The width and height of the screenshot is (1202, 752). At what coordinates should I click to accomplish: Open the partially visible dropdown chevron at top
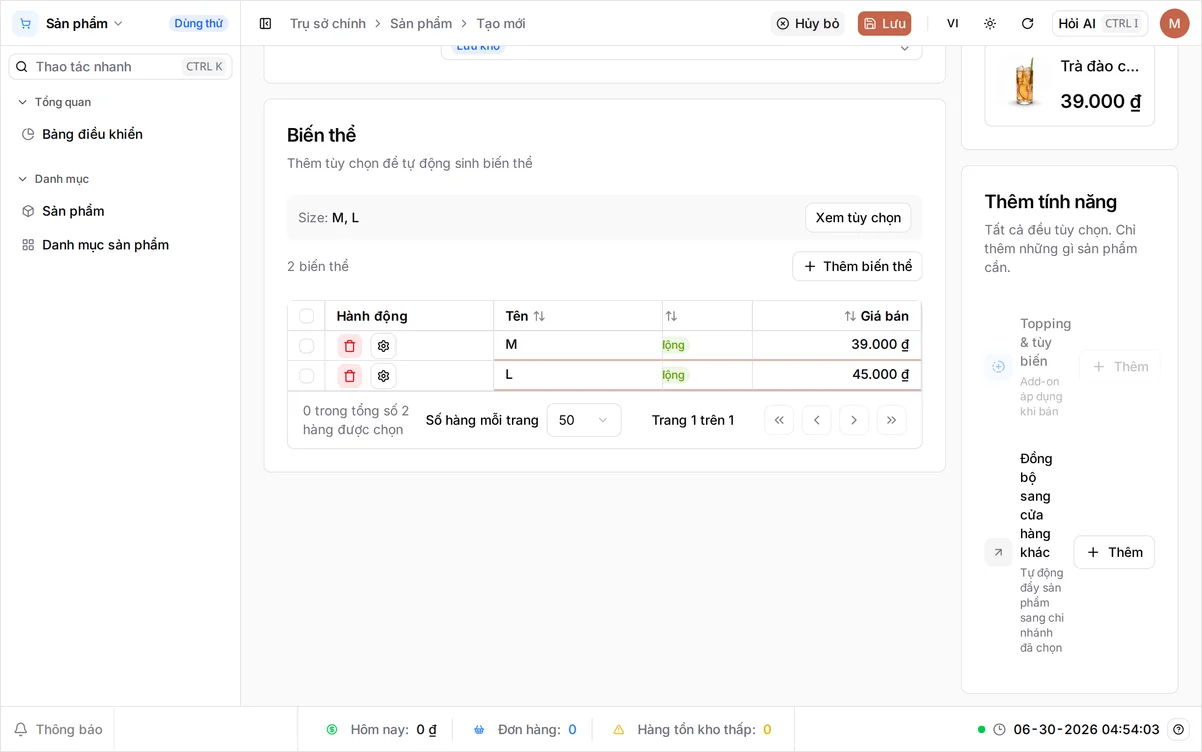(904, 48)
